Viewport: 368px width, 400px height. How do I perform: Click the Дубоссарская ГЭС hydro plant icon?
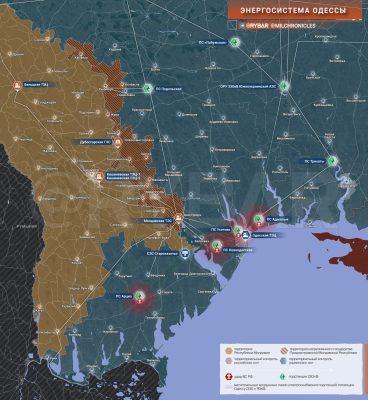pos(117,142)
